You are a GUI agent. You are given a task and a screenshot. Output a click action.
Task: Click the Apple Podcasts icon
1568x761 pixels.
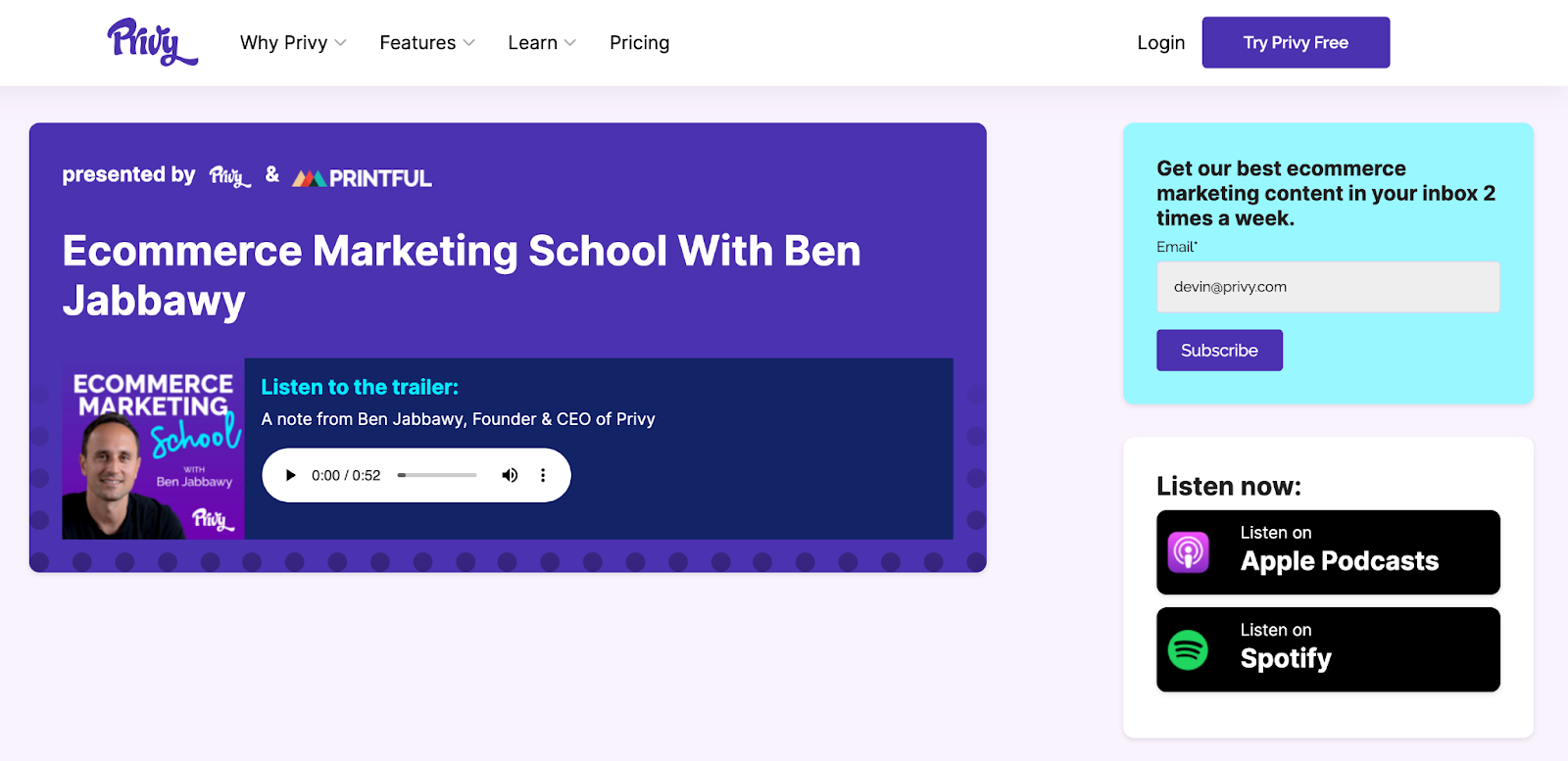(1189, 552)
